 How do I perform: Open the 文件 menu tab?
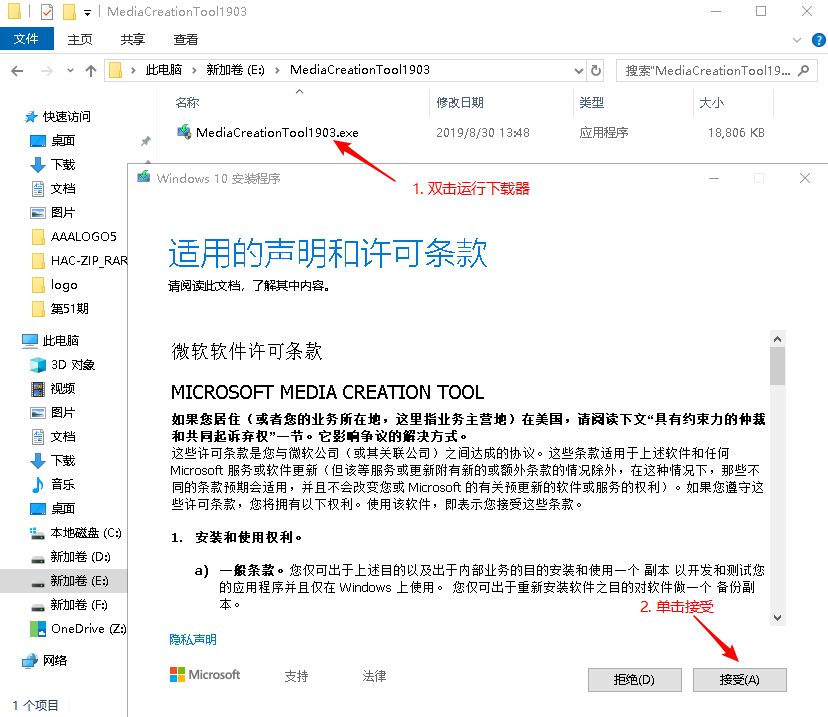(x=26, y=39)
